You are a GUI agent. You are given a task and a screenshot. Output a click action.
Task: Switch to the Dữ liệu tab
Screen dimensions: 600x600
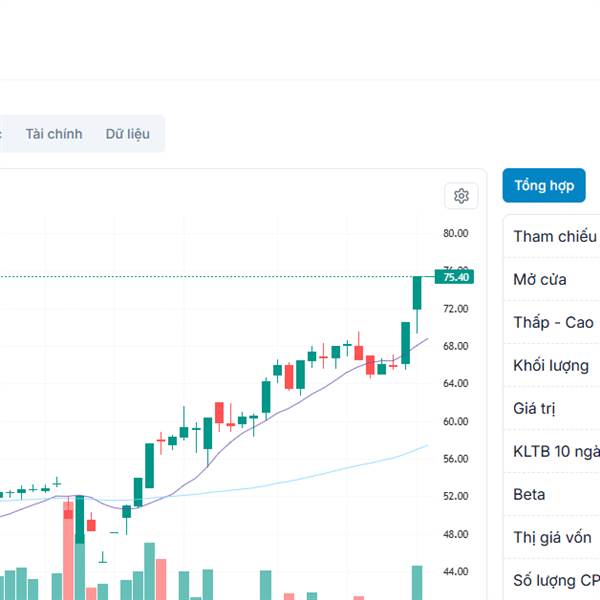click(x=127, y=134)
